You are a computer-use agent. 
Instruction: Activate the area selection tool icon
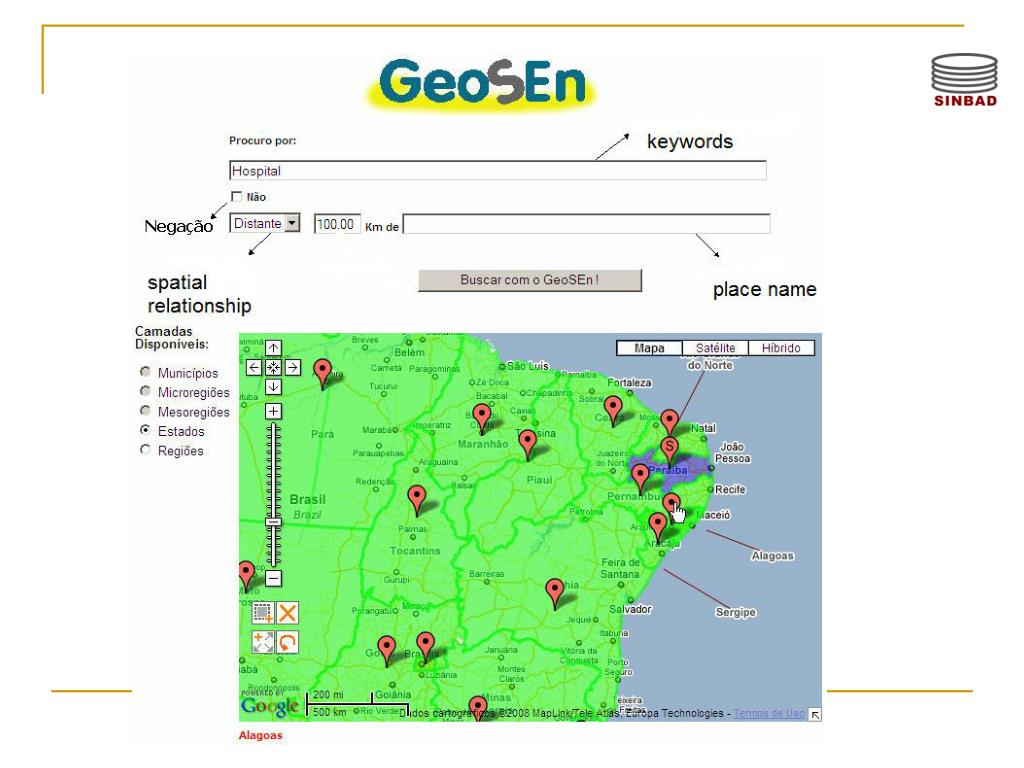coord(263,613)
